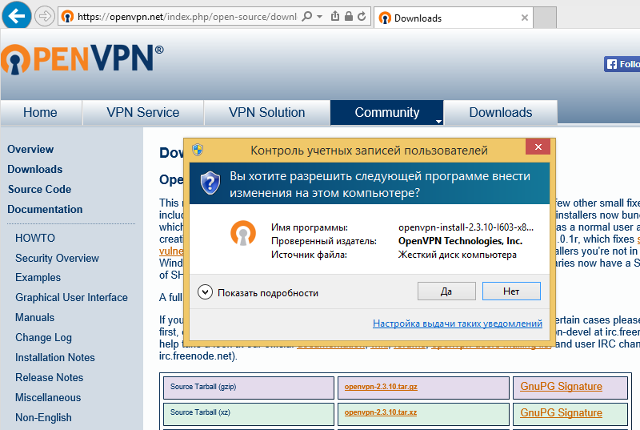Open a new blank browser tab
This screenshot has width=640, height=430.
pyautogui.click(x=545, y=18)
